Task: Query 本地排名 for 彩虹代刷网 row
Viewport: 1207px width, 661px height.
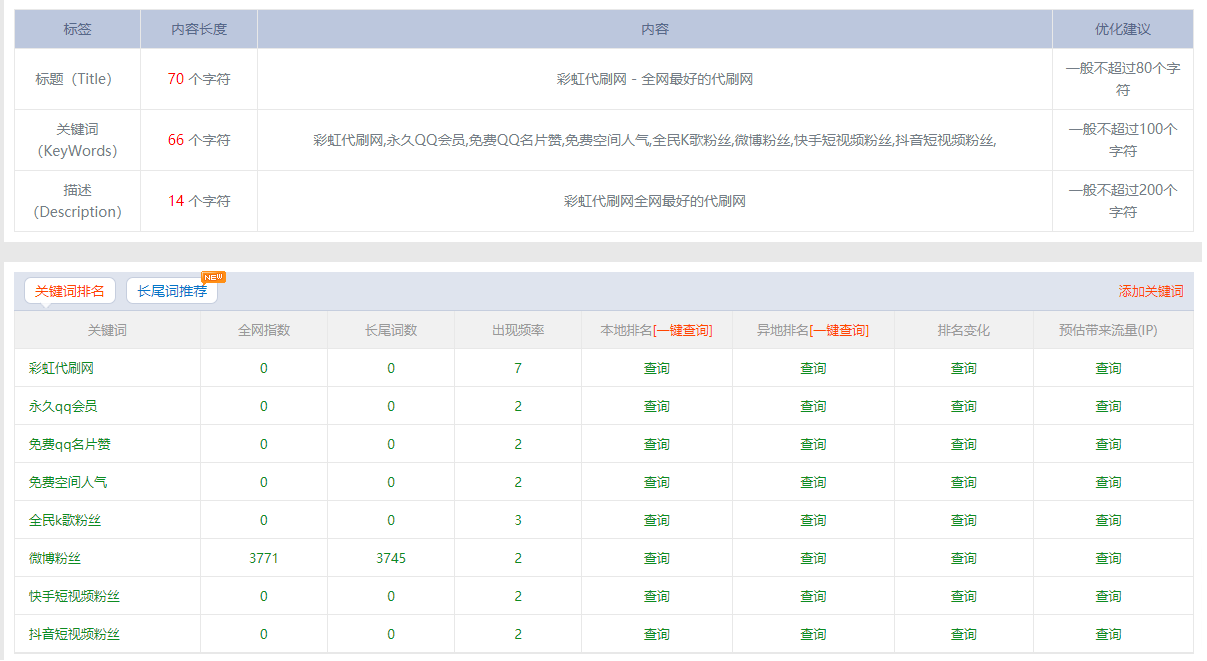Action: [656, 368]
